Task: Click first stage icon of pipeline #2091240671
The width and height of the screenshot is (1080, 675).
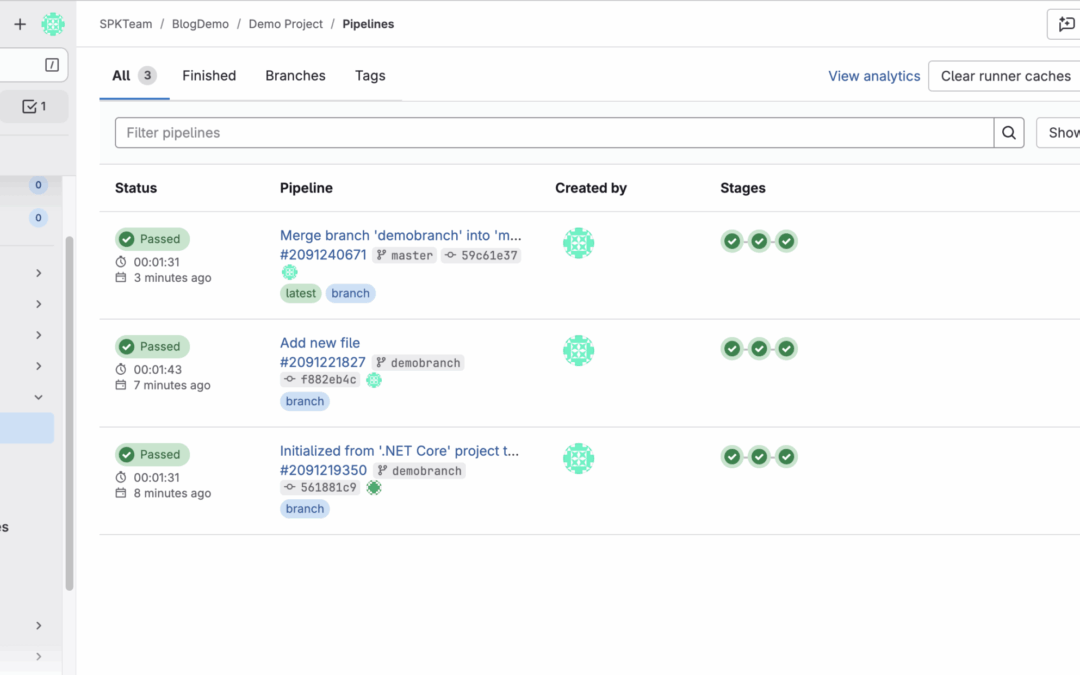Action: (x=732, y=241)
